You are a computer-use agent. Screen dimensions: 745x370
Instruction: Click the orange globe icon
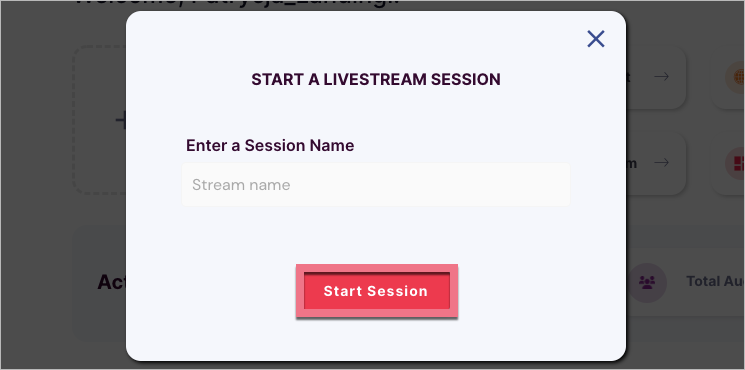[735, 77]
